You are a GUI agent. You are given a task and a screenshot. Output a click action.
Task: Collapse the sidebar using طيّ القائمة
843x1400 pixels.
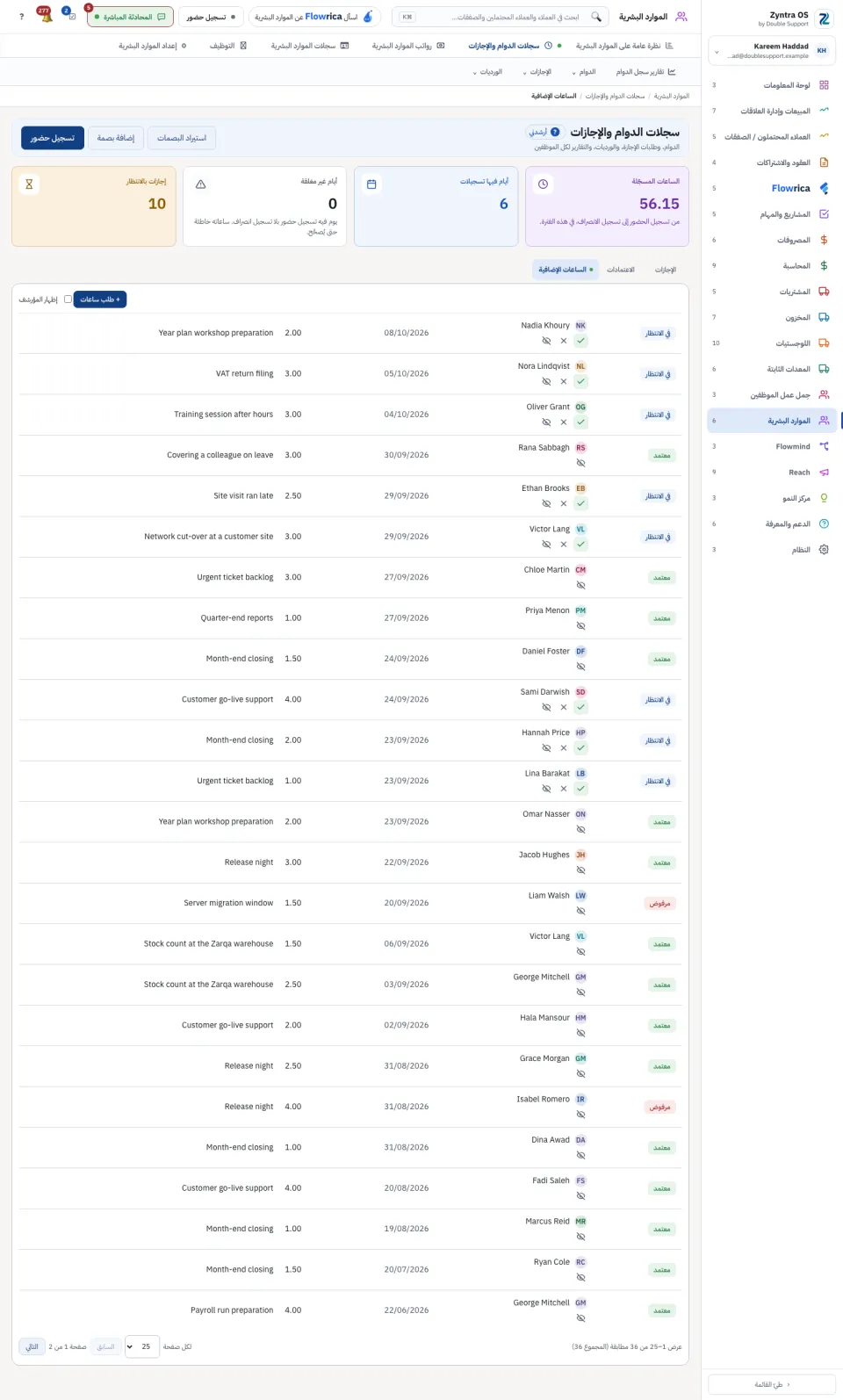point(771,1385)
